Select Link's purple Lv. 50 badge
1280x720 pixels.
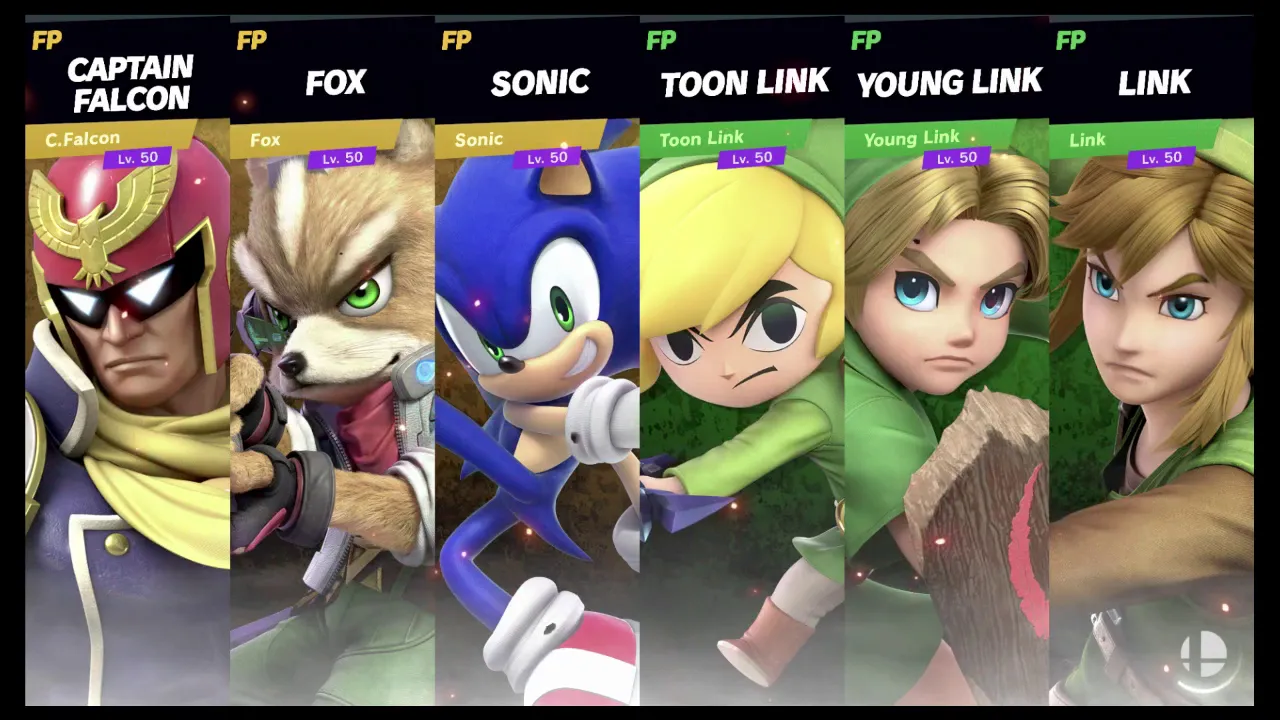pyautogui.click(x=1161, y=158)
